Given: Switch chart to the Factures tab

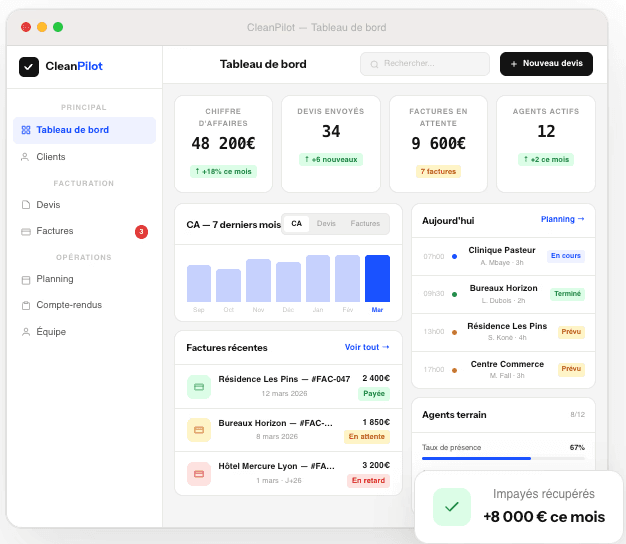Looking at the screenshot, I should (x=365, y=224).
